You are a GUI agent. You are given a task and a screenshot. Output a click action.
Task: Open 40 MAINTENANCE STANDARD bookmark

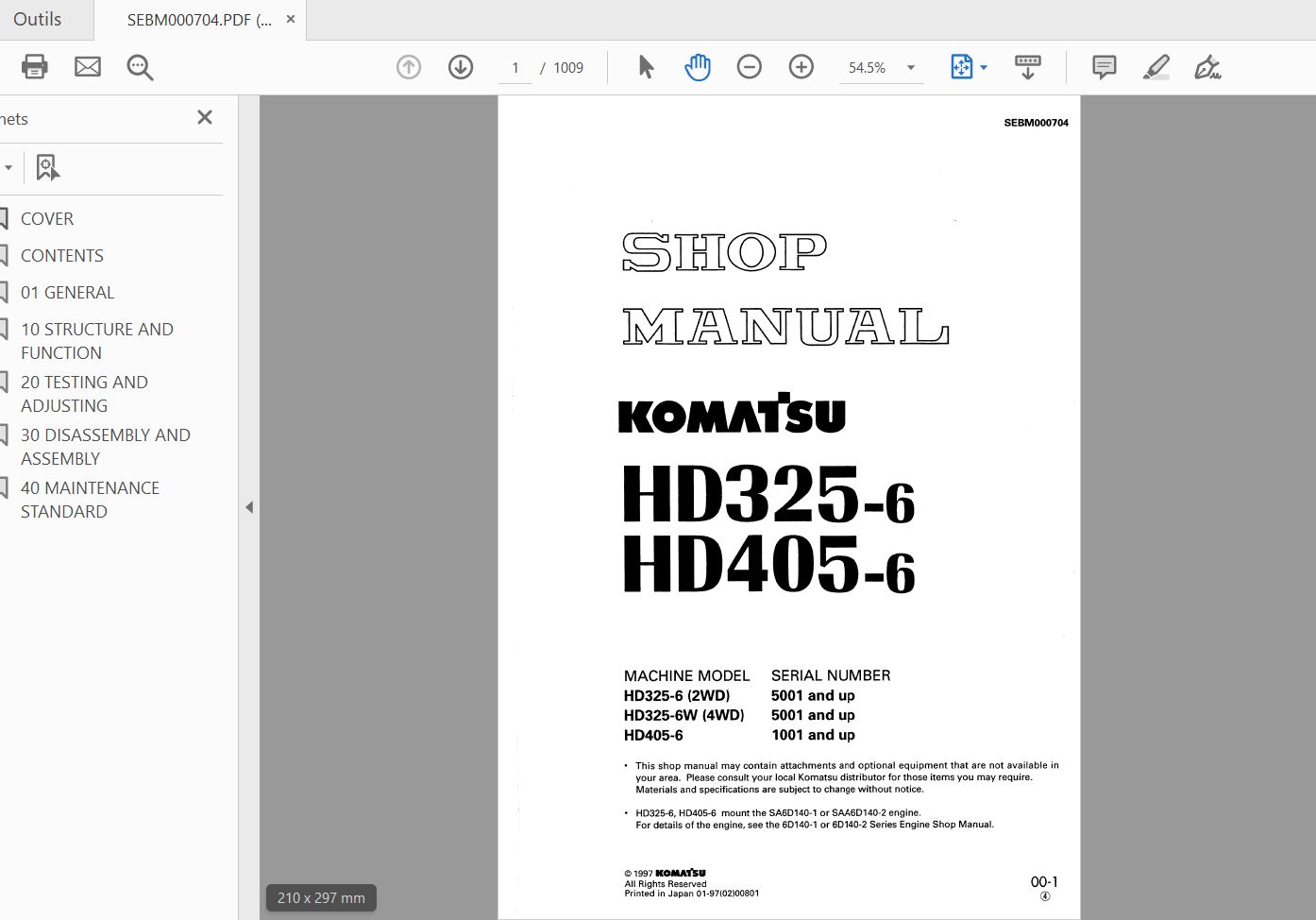tap(90, 500)
